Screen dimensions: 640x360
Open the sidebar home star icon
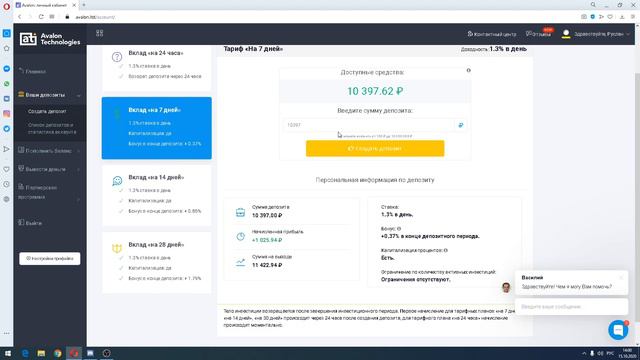pyautogui.click(x=7, y=48)
